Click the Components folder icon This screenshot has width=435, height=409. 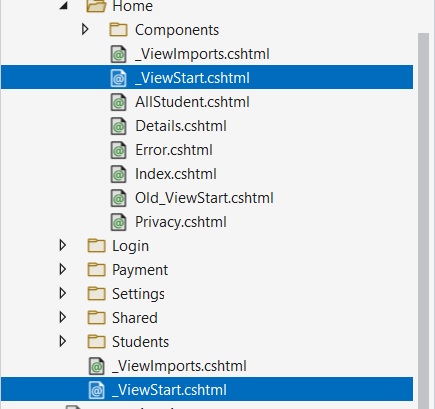tap(118, 30)
